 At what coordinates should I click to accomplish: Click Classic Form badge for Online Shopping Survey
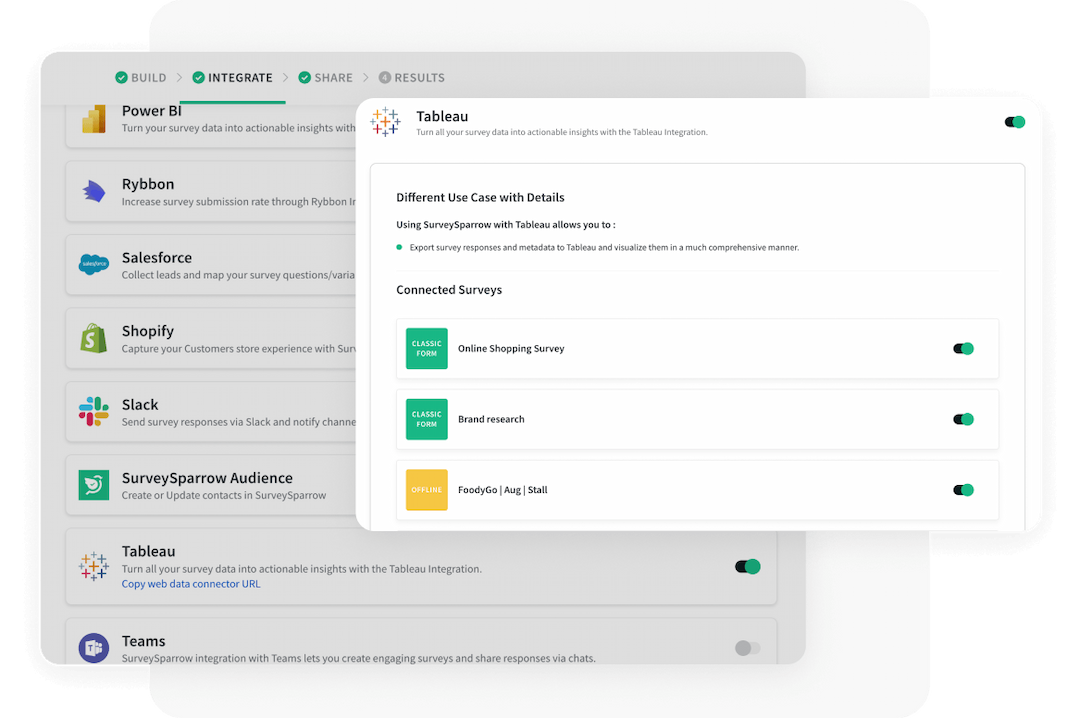pyautogui.click(x=426, y=349)
